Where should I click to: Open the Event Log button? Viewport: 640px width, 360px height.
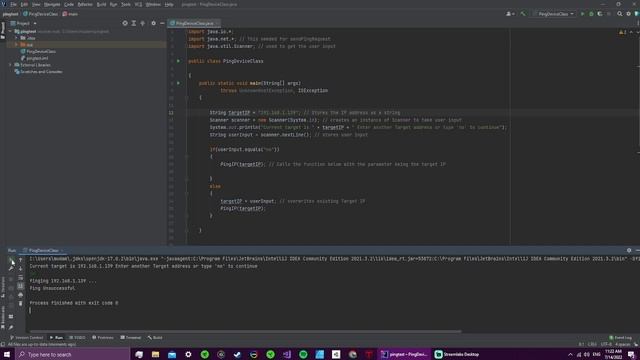click(621, 338)
